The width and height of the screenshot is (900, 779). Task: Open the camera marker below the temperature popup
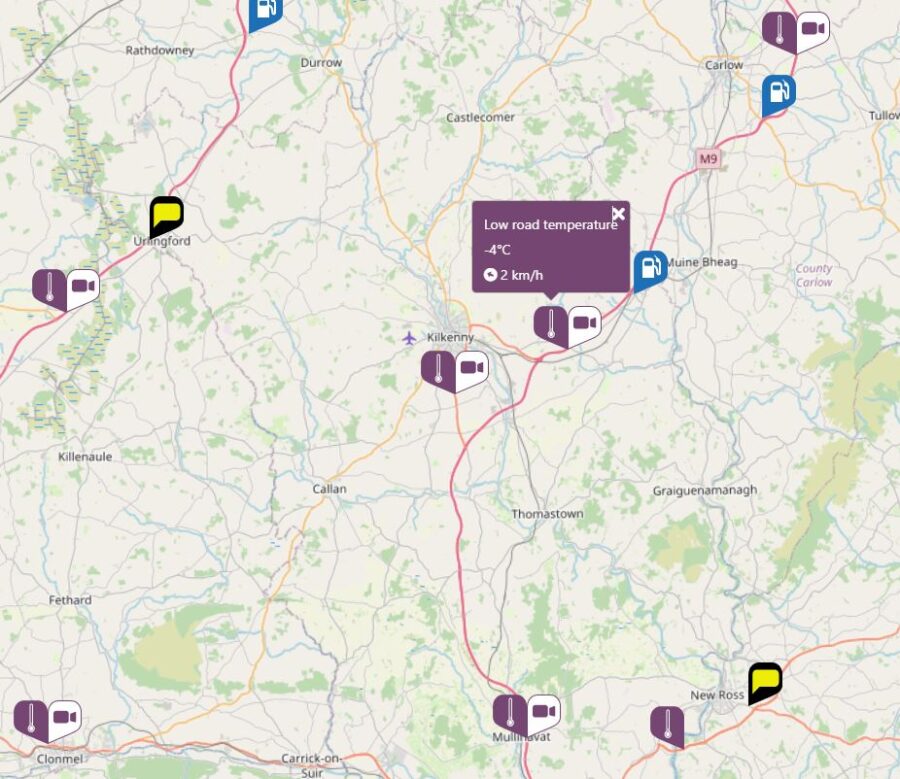[x=585, y=326]
